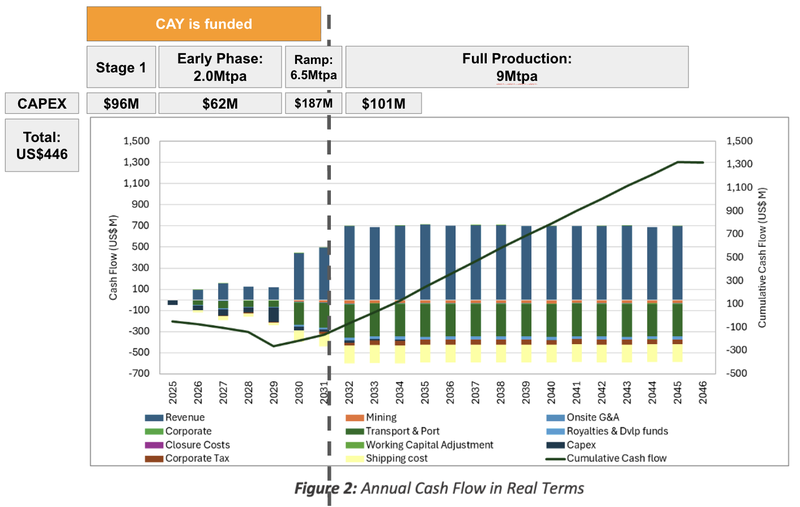Click the Onsite G&A legend swatch
Viewport: 800px width, 507px height.
pos(555,418)
